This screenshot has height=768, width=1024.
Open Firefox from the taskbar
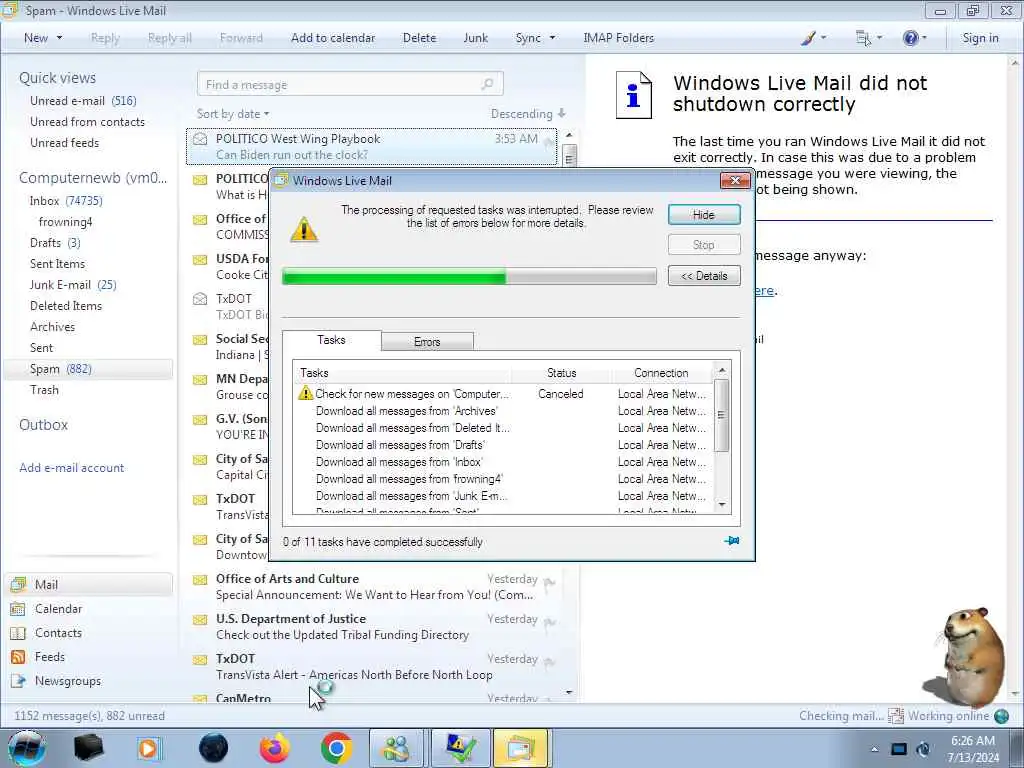point(274,748)
